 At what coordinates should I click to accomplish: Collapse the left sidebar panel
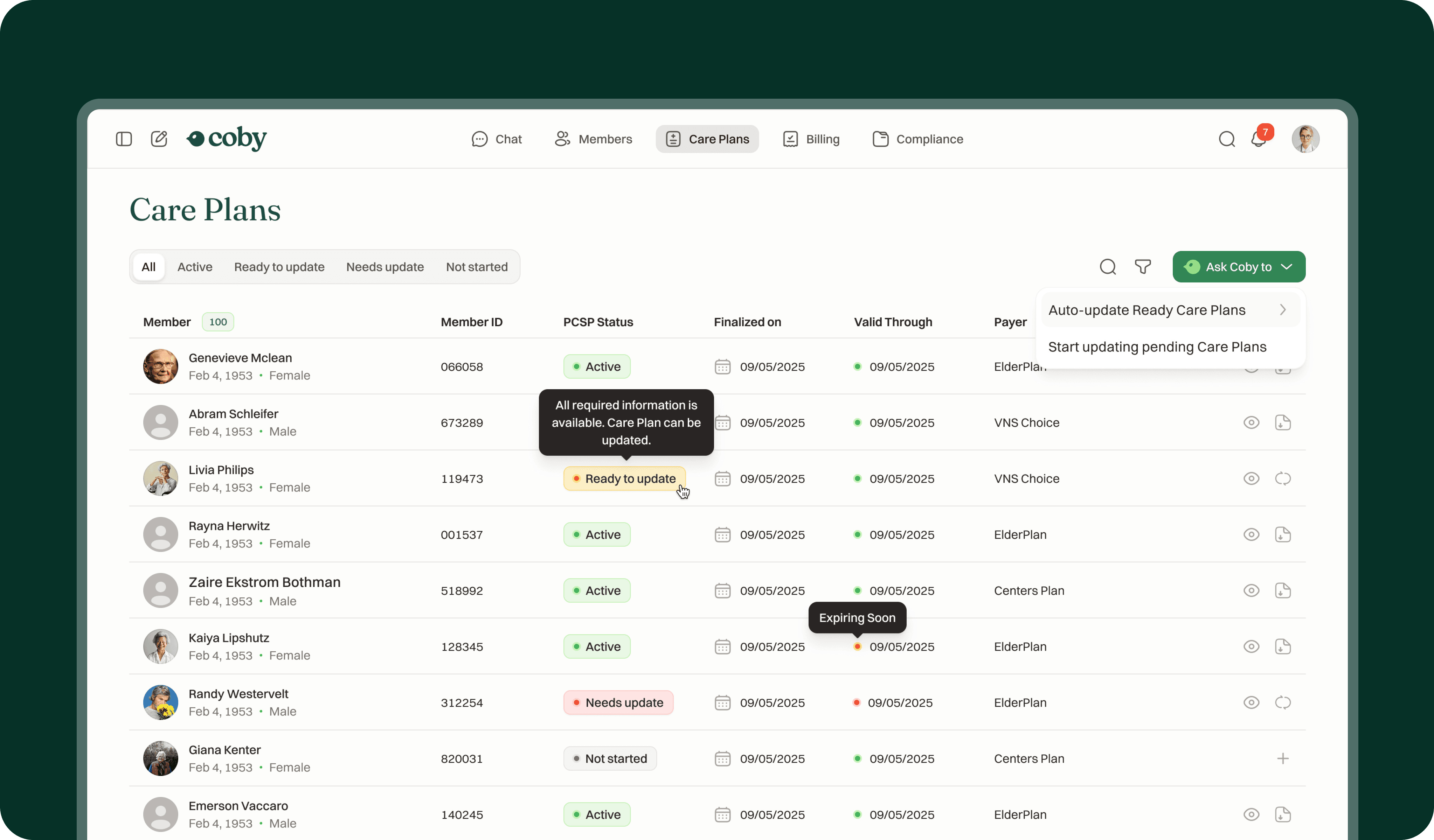(x=124, y=139)
